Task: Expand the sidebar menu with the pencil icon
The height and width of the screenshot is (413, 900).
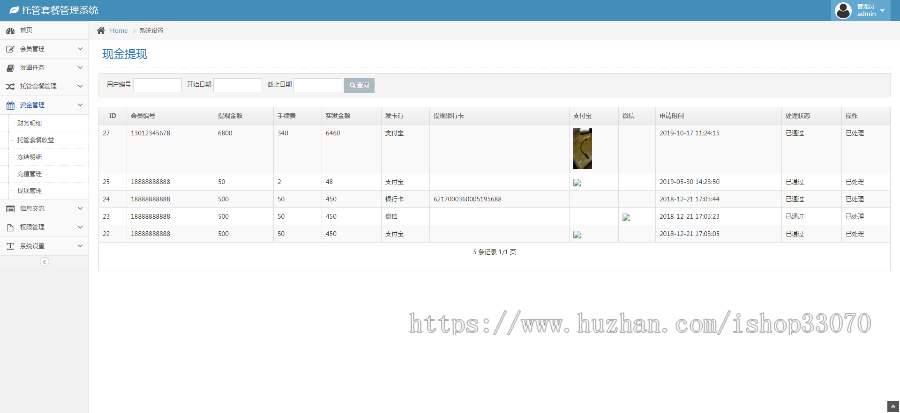Action: click(x=80, y=49)
